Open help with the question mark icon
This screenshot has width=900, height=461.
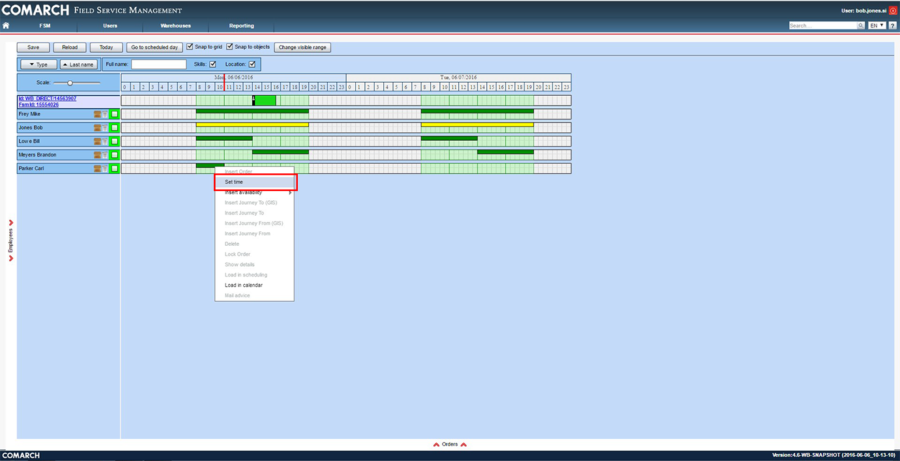893,26
